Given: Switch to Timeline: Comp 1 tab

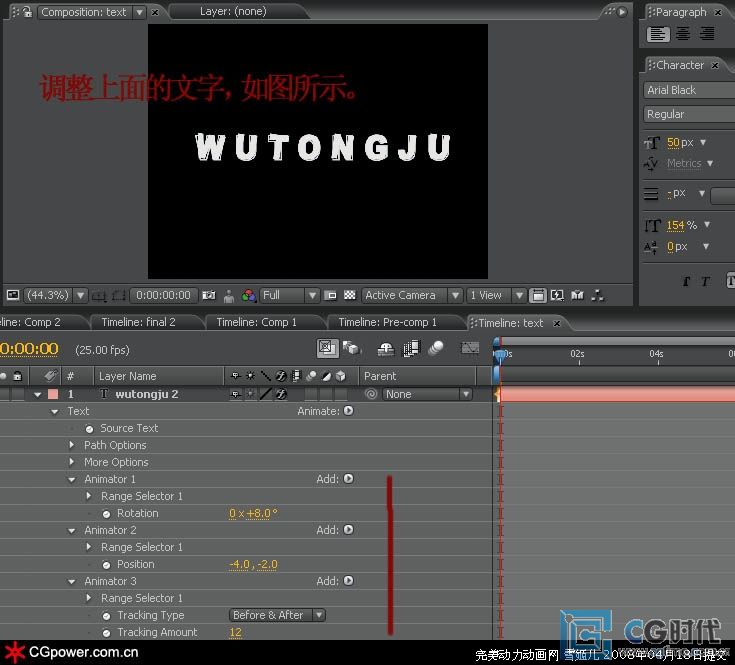Looking at the screenshot, I should (x=256, y=322).
